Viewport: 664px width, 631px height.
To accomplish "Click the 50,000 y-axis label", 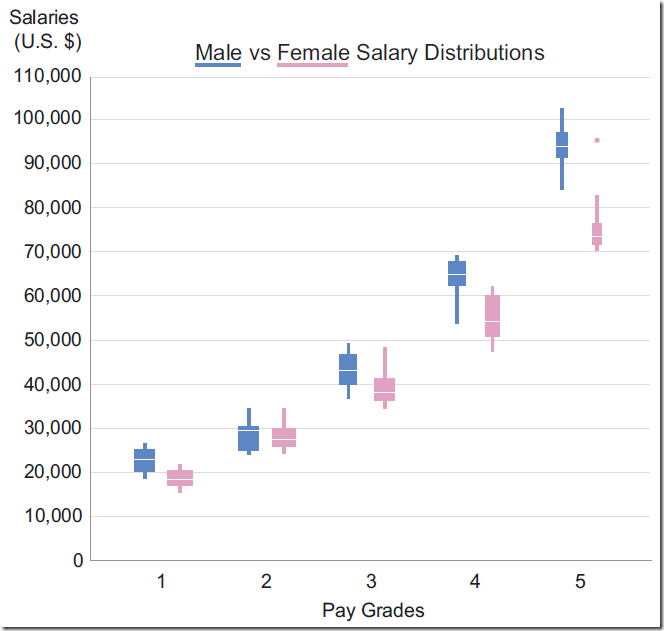I will coord(49,340).
